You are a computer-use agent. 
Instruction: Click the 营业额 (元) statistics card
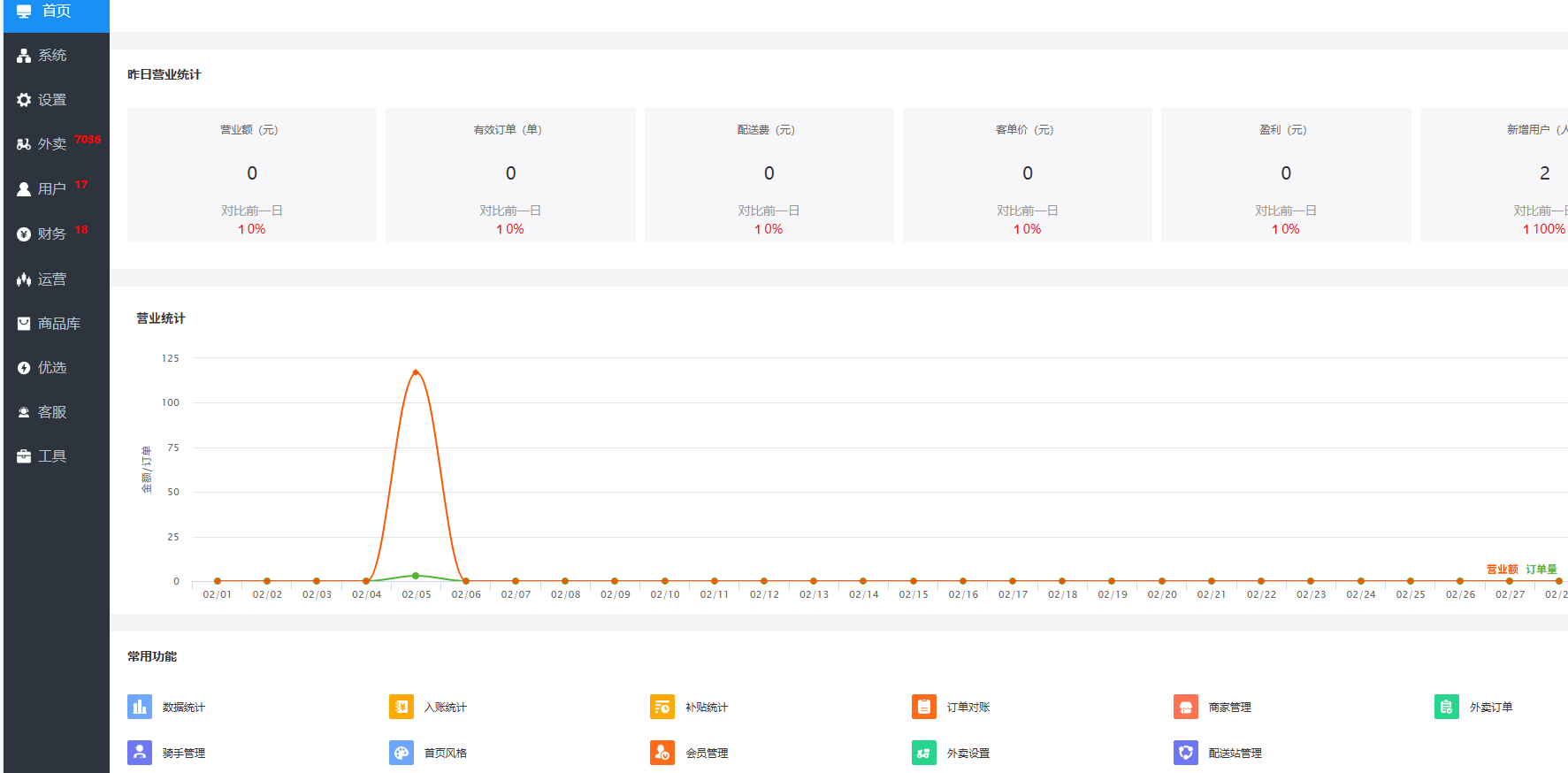(x=252, y=175)
